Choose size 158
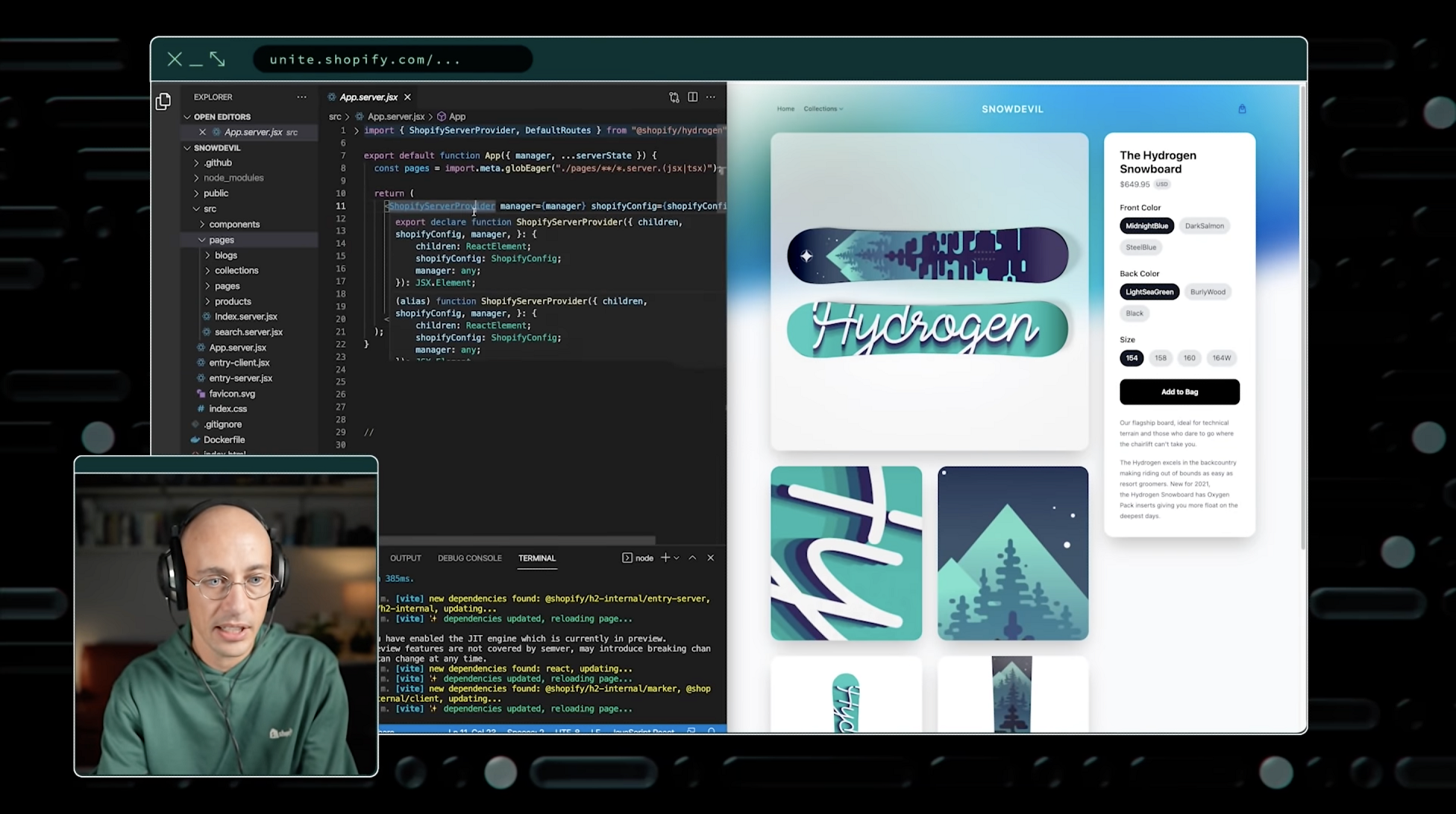Screen dimensions: 1456x814 pyautogui.click(x=1160, y=358)
